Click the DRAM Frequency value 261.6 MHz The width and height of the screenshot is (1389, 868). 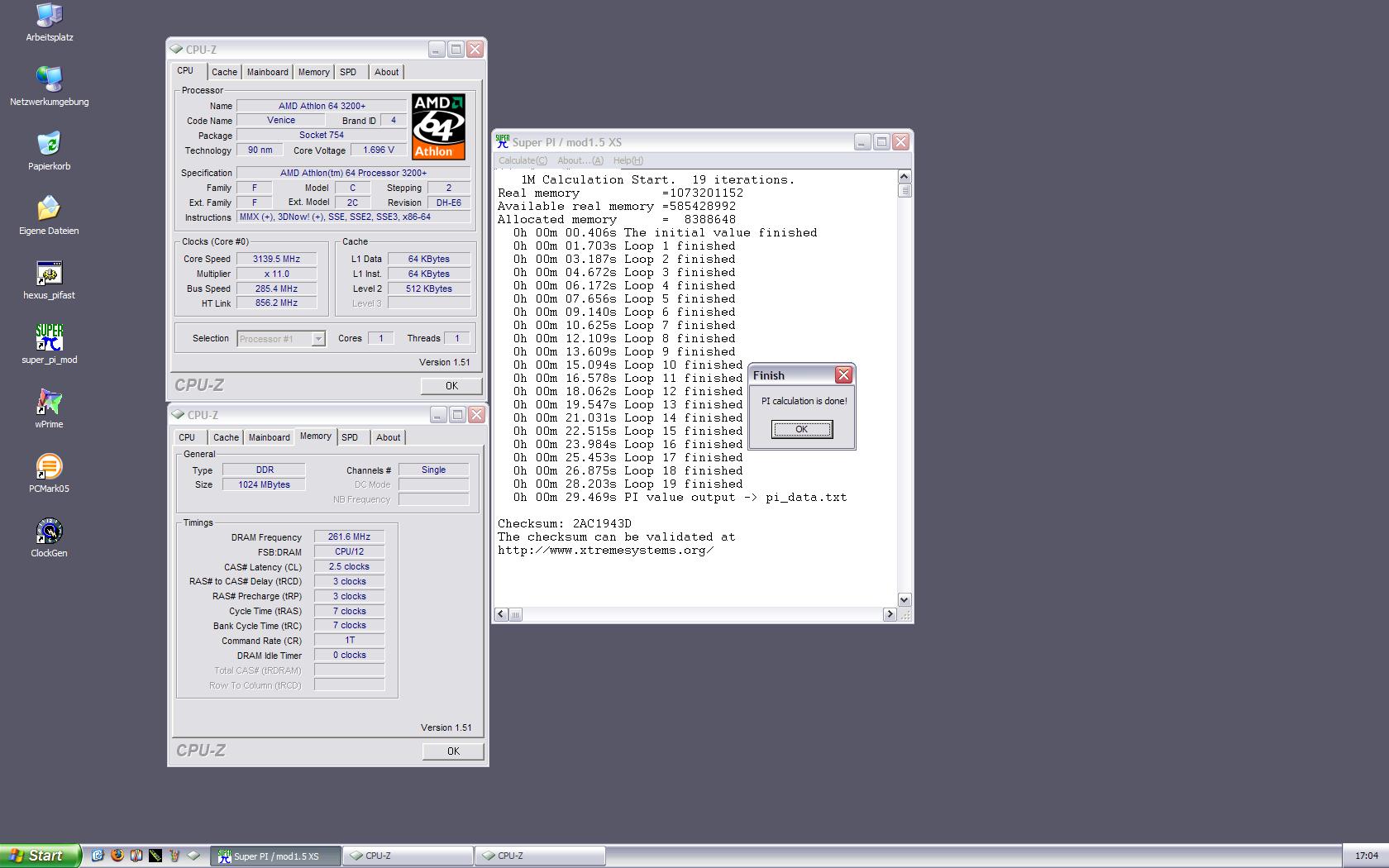[x=349, y=537]
